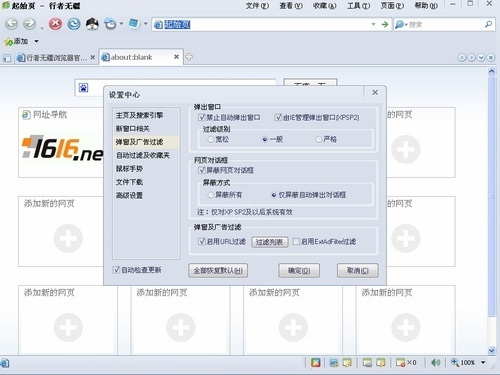Screen dimensions: 500x375
Task: Click the search engine icon in search box
Action: (x=399, y=24)
